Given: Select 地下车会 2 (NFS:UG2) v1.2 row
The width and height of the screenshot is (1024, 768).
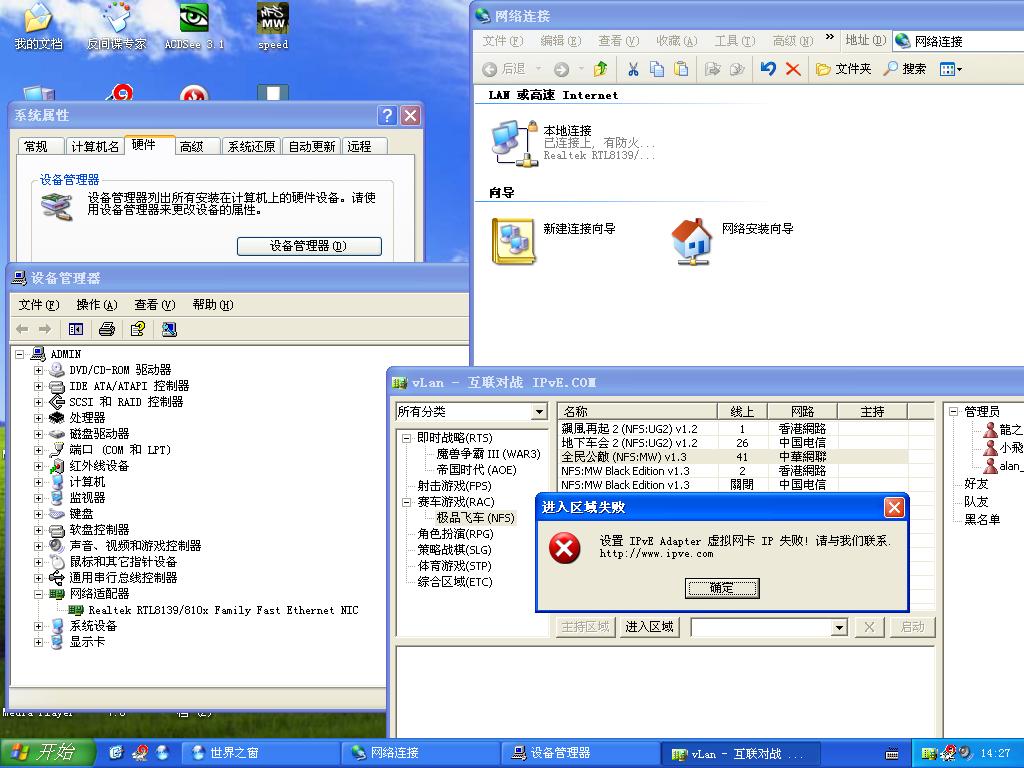Looking at the screenshot, I should click(x=734, y=443).
